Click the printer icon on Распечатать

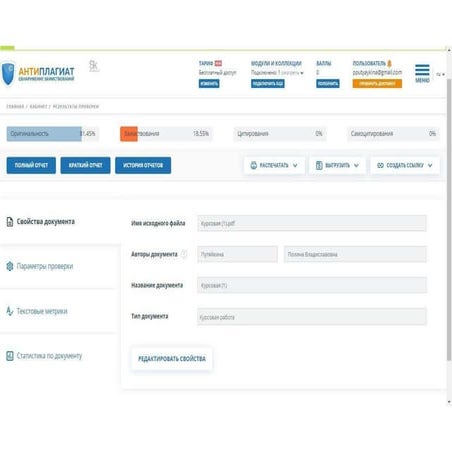coord(254,165)
